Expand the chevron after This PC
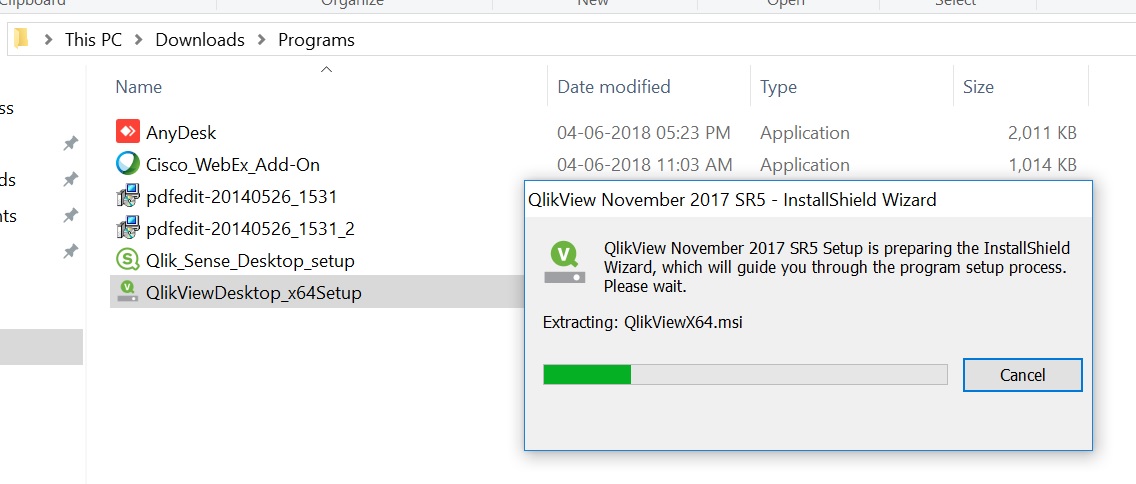Viewport: 1136px width, 484px height. tap(138, 40)
